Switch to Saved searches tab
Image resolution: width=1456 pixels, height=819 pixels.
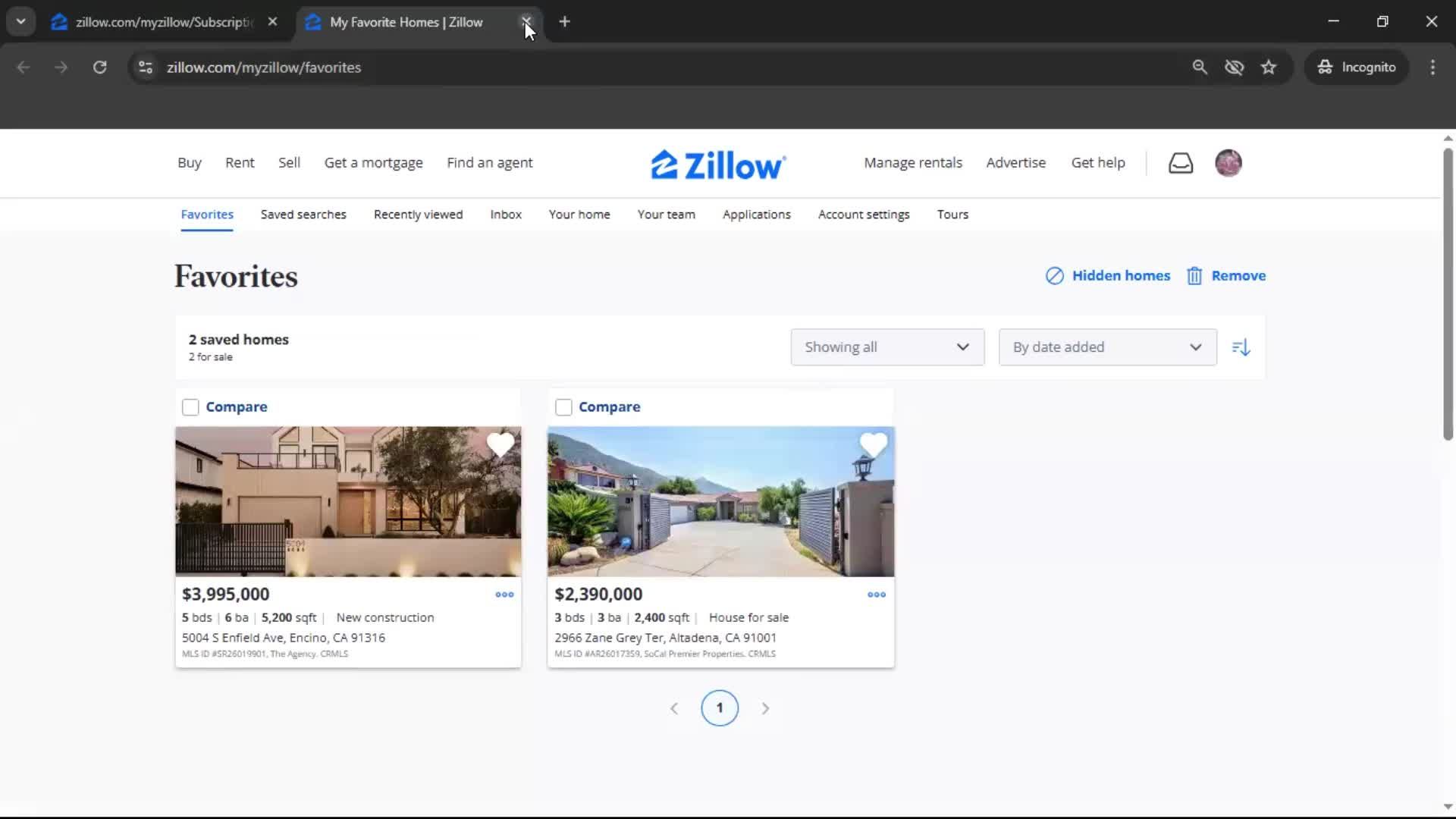[303, 215]
